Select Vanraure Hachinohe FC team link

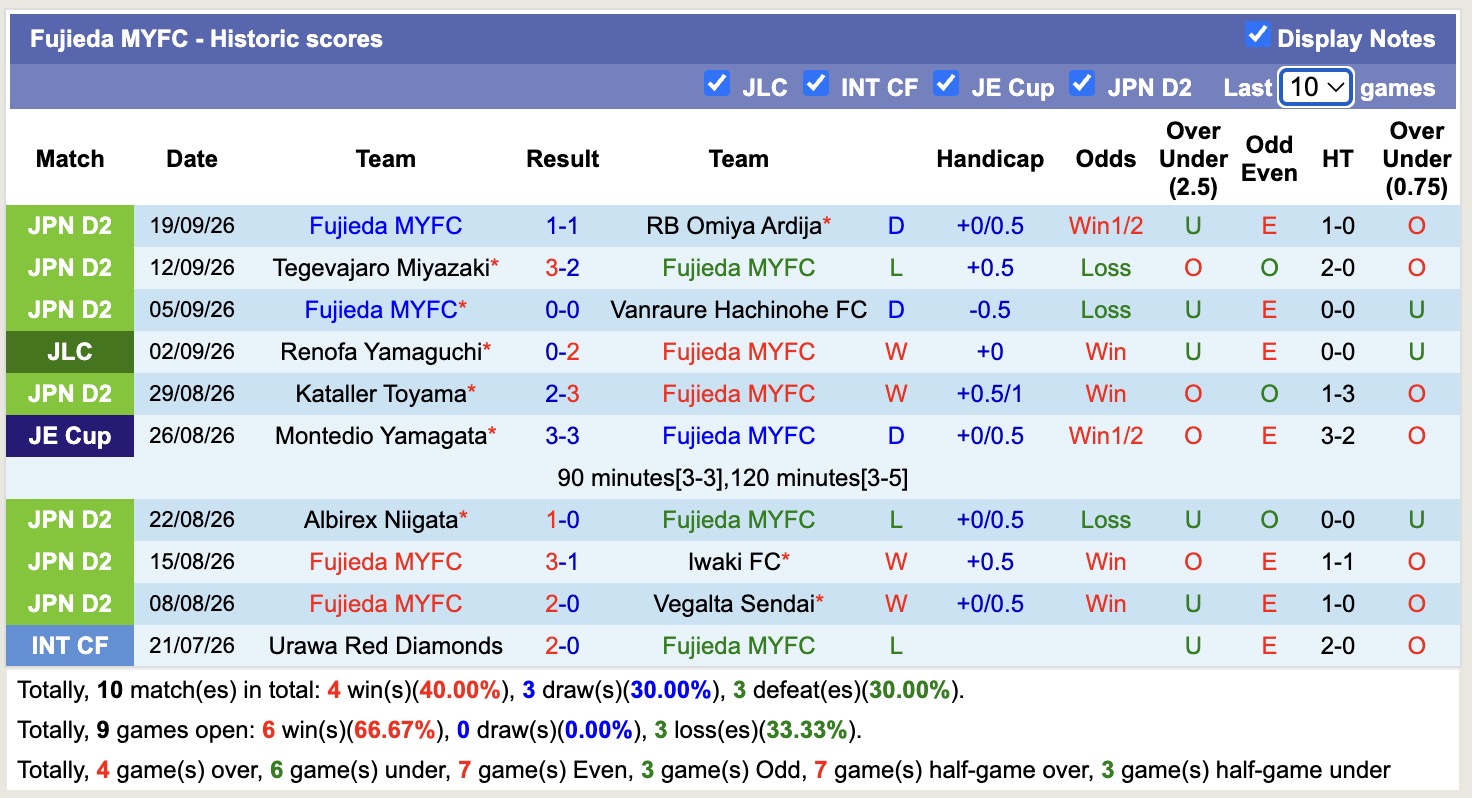pos(739,310)
